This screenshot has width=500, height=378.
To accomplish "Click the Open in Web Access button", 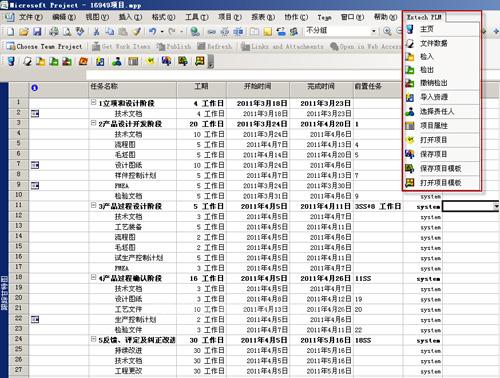I will pyautogui.click(x=366, y=47).
